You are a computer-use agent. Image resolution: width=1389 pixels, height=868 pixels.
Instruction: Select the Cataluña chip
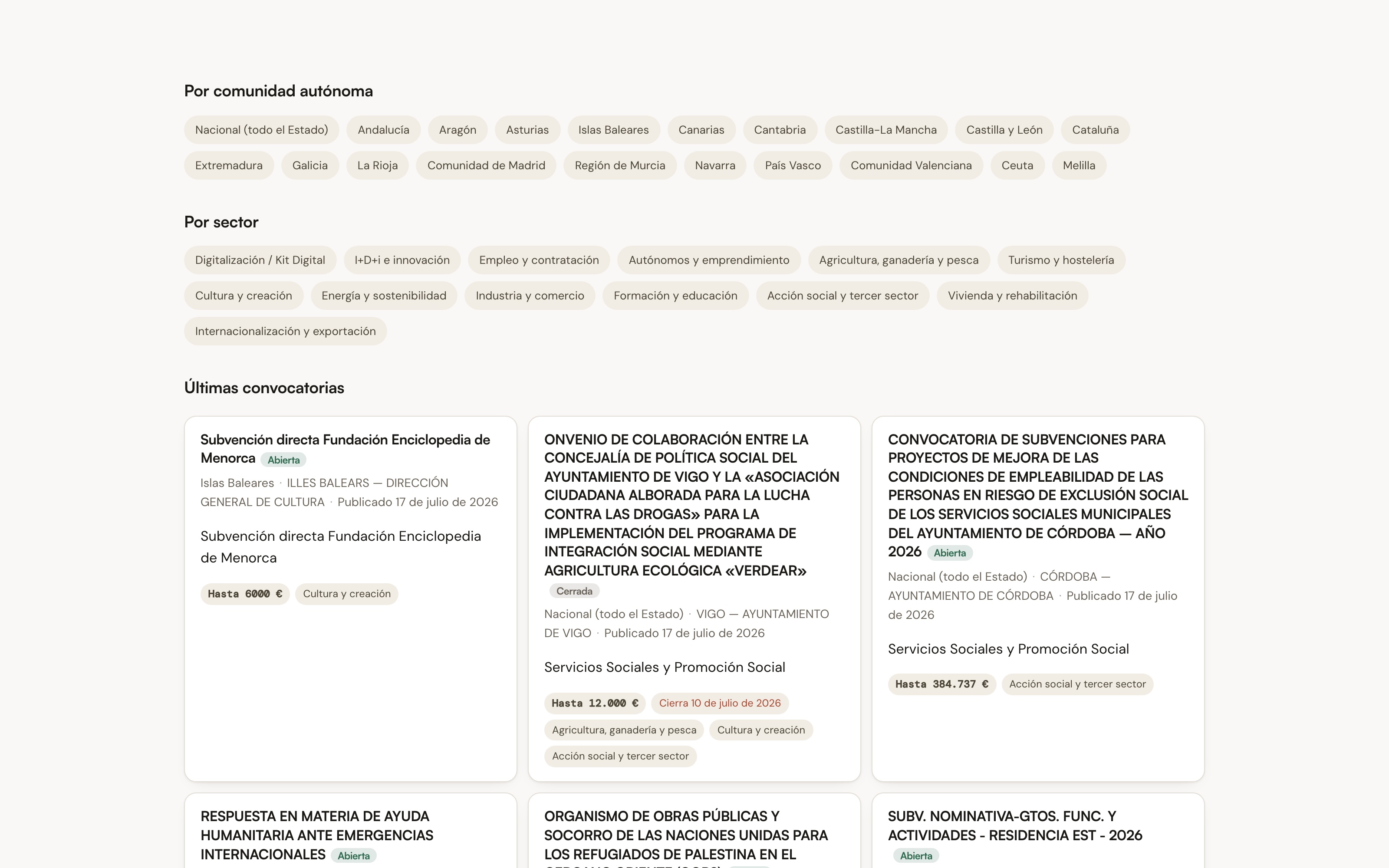point(1095,130)
